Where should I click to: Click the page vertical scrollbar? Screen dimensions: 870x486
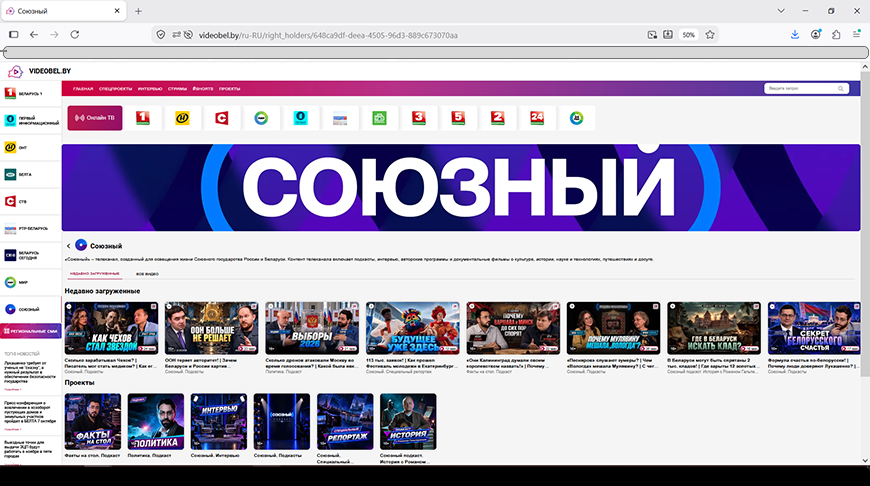click(x=865, y=222)
